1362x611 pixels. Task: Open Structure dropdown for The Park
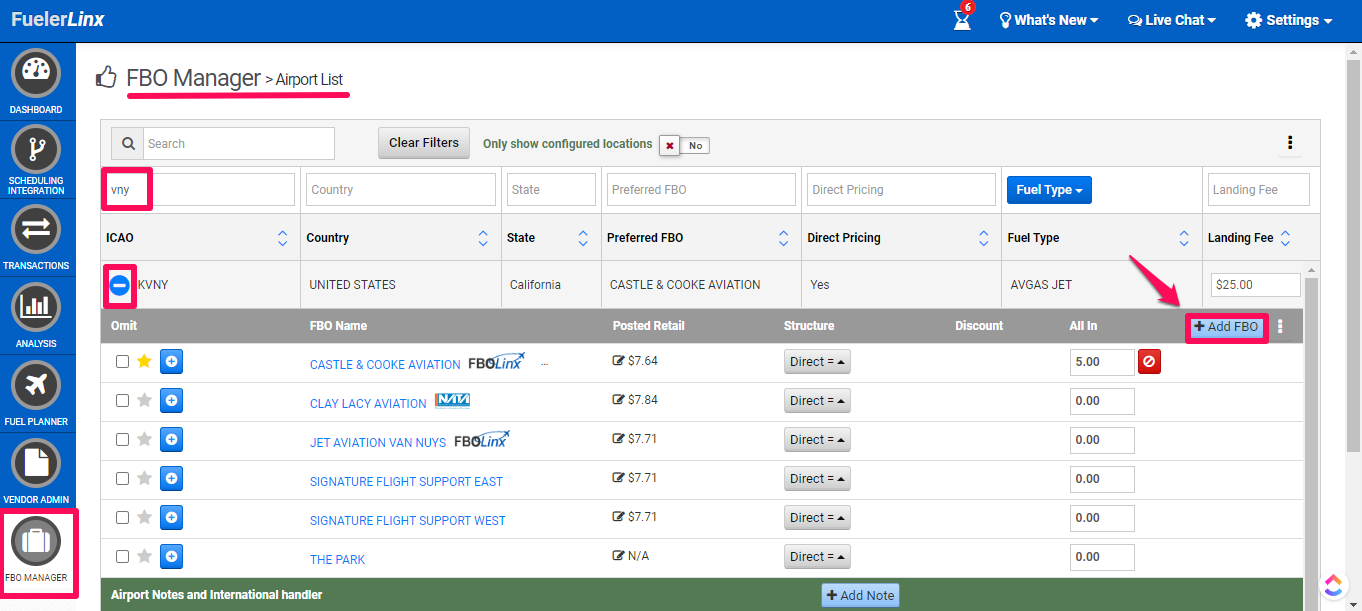click(x=817, y=557)
